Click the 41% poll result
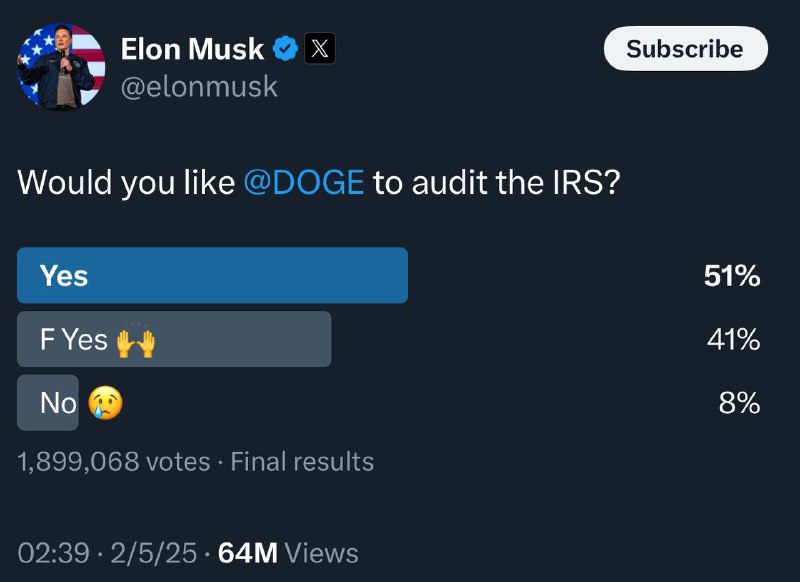 (x=733, y=340)
